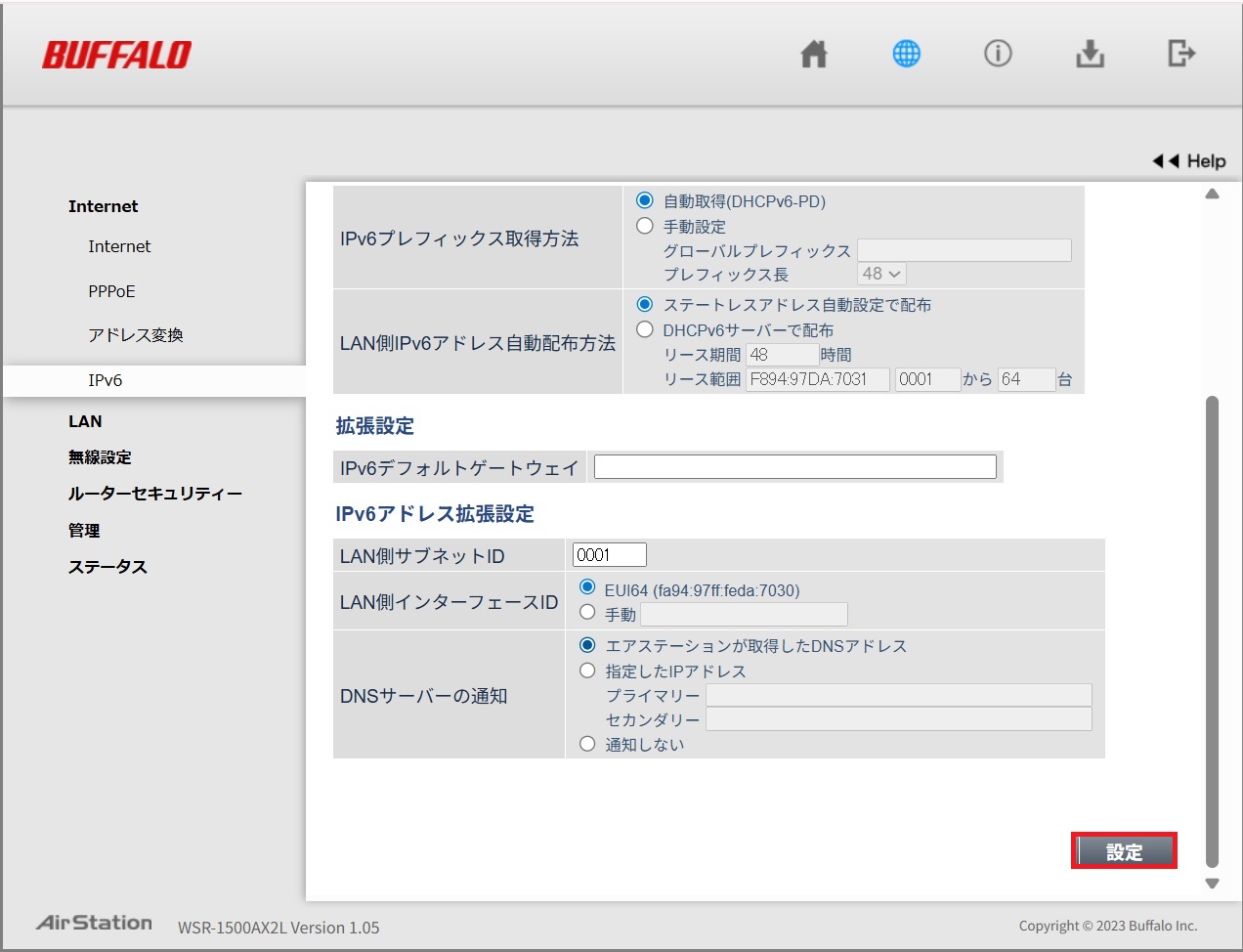The image size is (1243, 952).
Task: Click WSR-1500AX2L Version 1.05 text
Action: click(x=279, y=928)
